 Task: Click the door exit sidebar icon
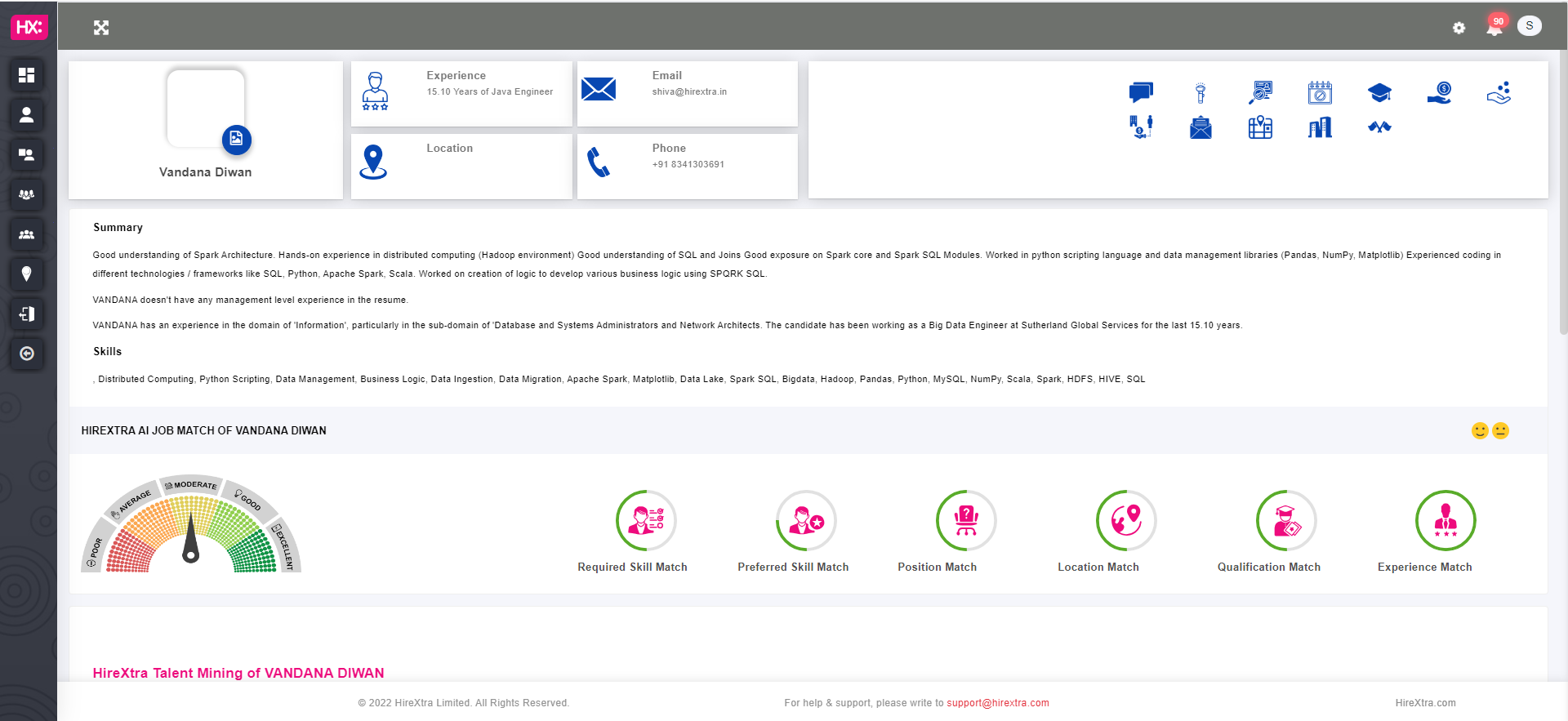(x=27, y=314)
